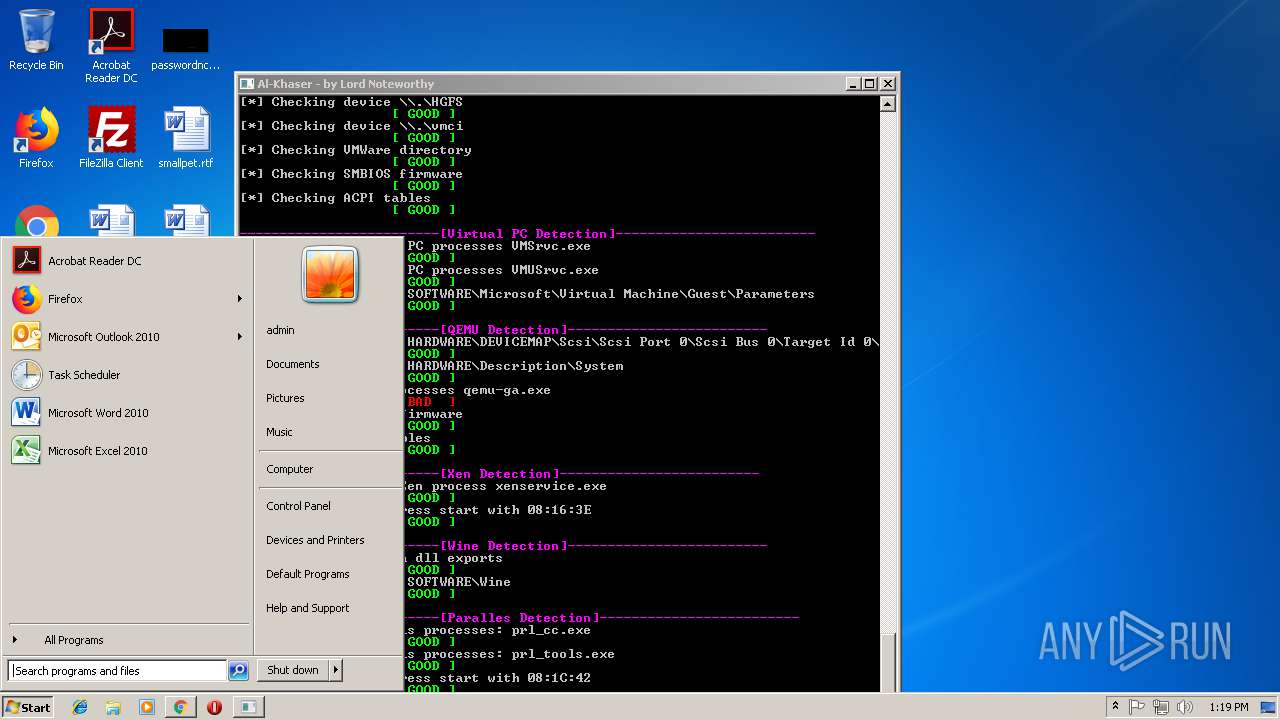Open Opera browser from taskbar
This screenshot has height=720, width=1280.
pos(214,707)
